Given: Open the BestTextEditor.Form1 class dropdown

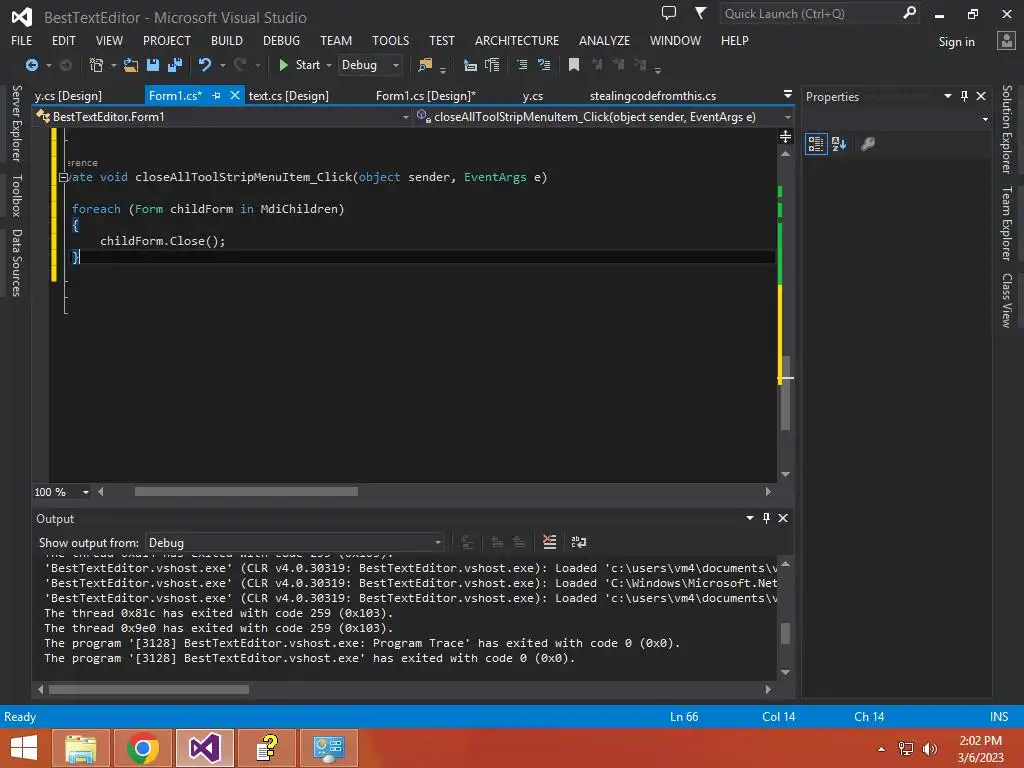Looking at the screenshot, I should [405, 117].
